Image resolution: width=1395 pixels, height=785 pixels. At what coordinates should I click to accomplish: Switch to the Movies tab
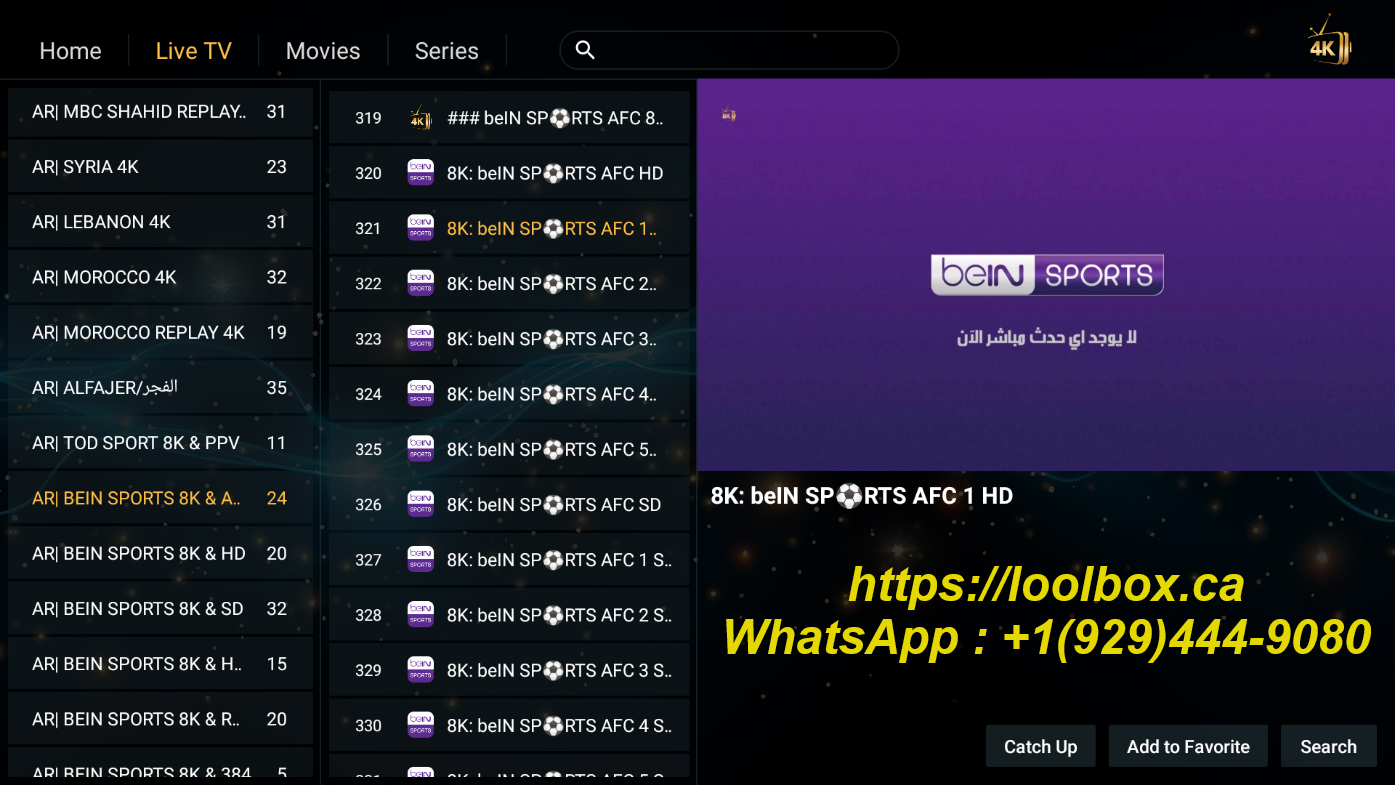(322, 51)
